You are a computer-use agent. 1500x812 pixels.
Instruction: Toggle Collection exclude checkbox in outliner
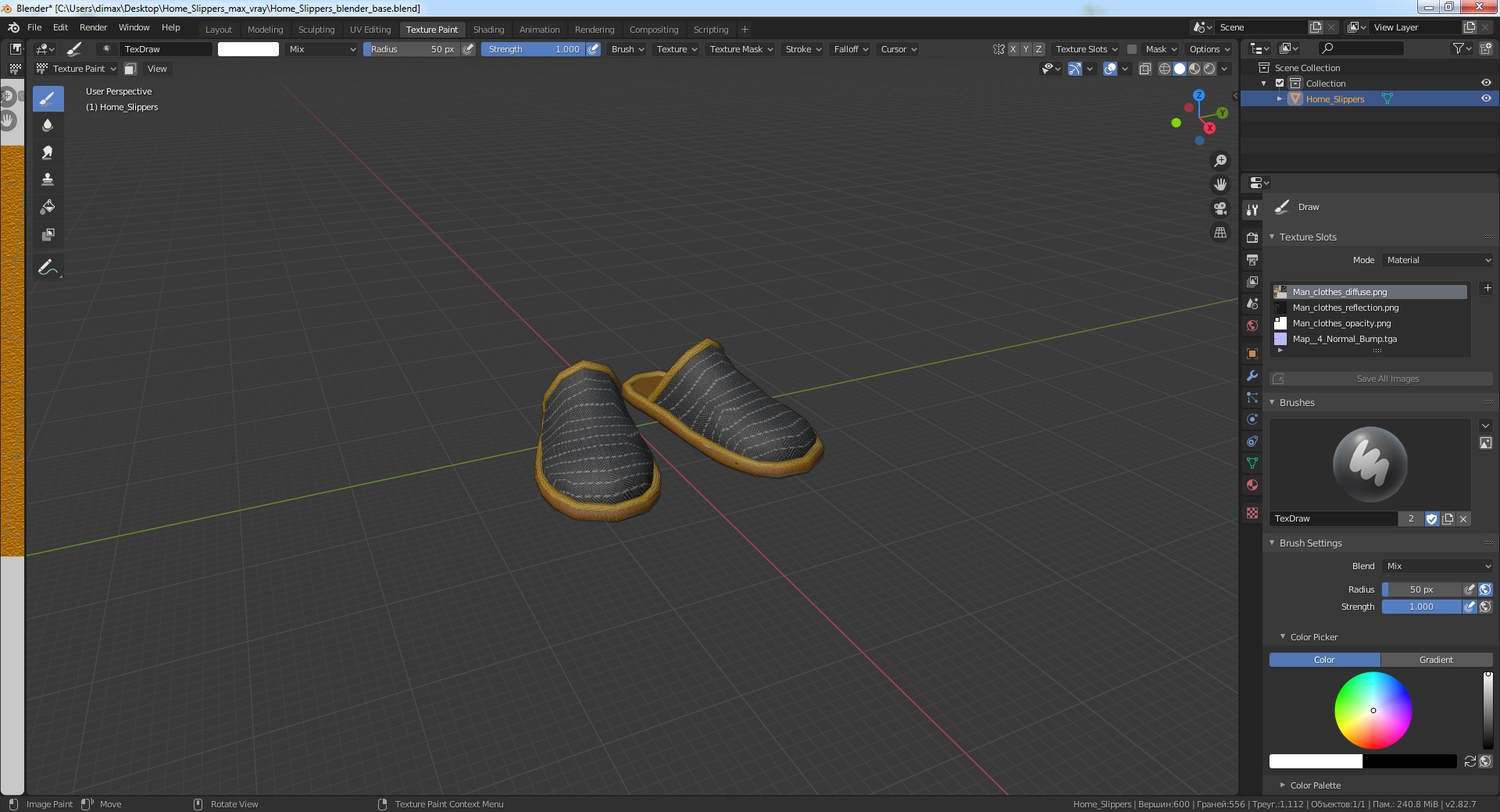(1280, 84)
